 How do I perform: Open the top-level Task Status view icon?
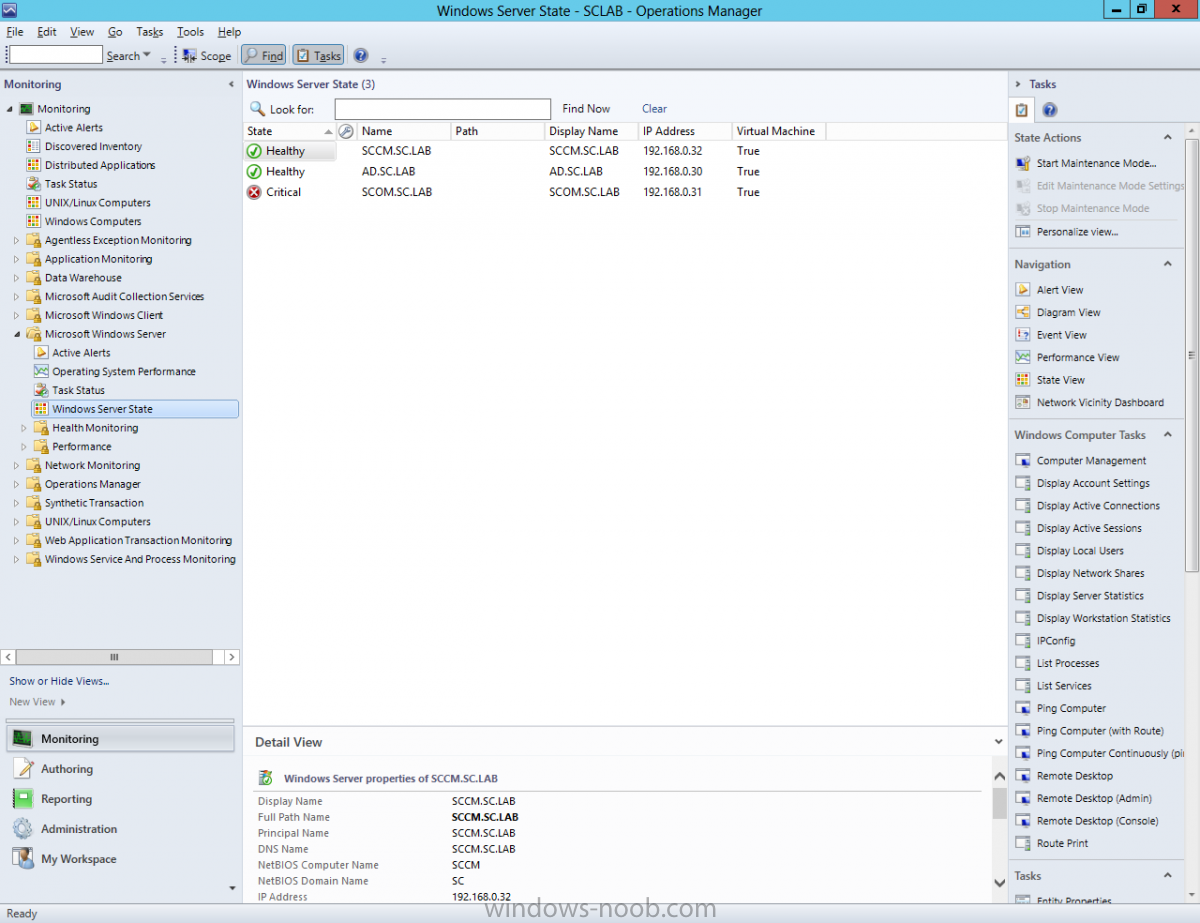[x=34, y=184]
